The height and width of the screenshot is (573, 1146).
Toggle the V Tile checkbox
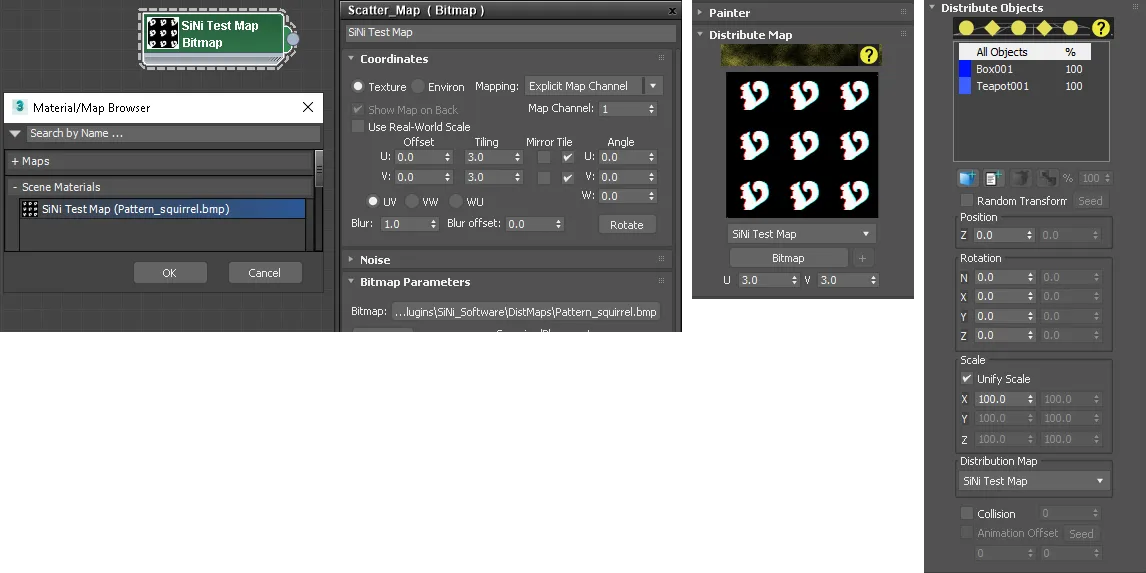tap(567, 178)
